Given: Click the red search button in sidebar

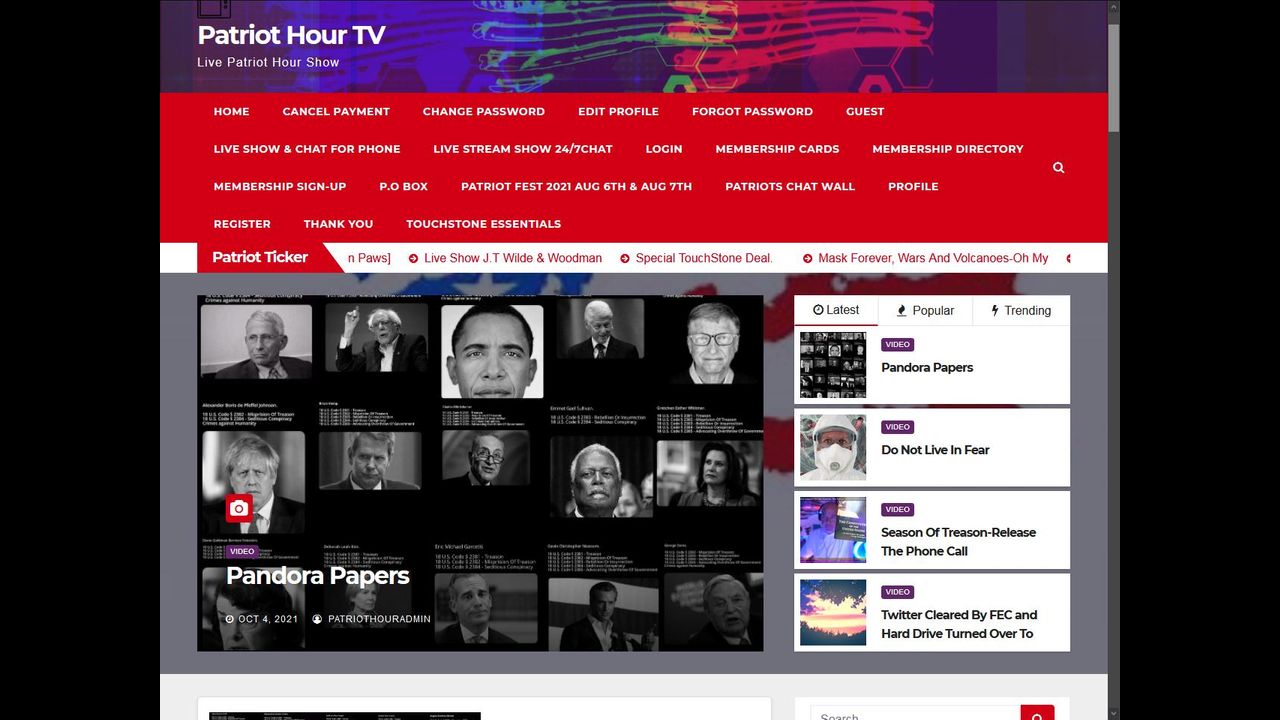Looking at the screenshot, I should coord(1037,714).
